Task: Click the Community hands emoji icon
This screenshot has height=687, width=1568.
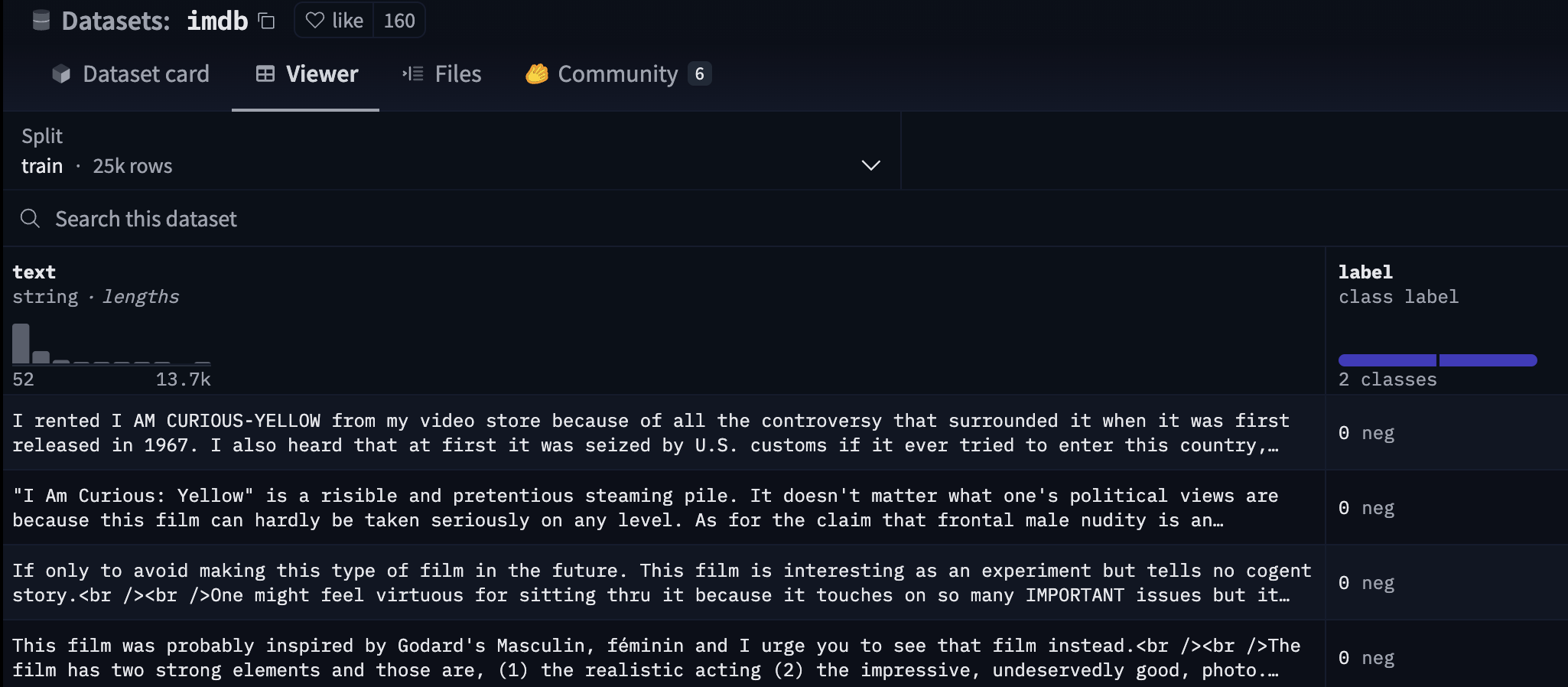Action: [537, 74]
